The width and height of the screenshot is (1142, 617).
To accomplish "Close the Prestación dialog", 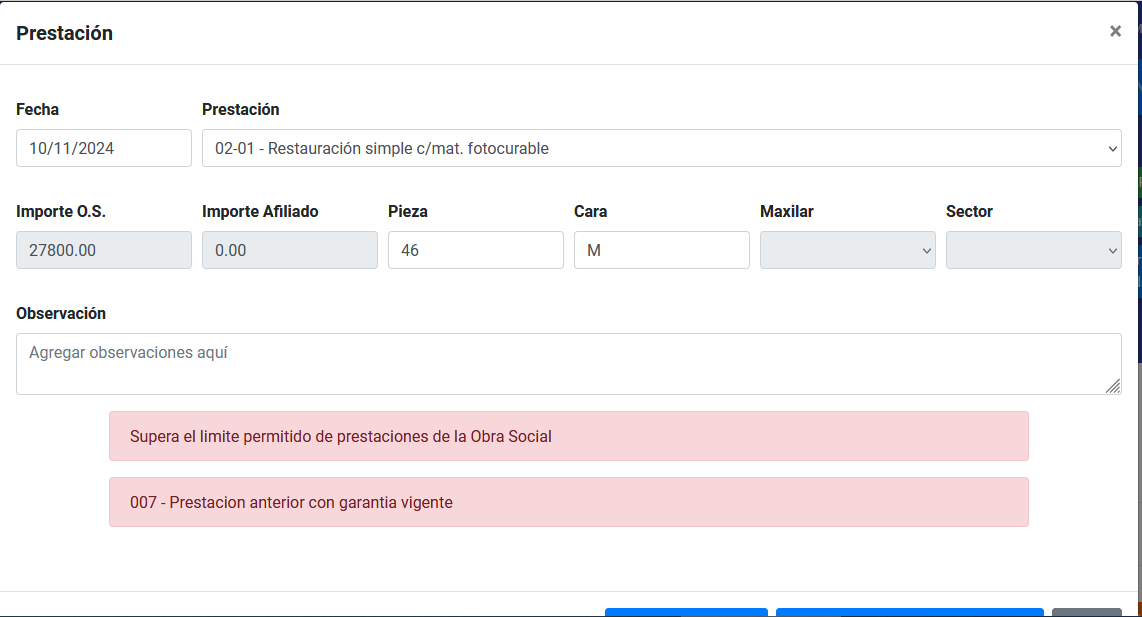I will [1115, 31].
